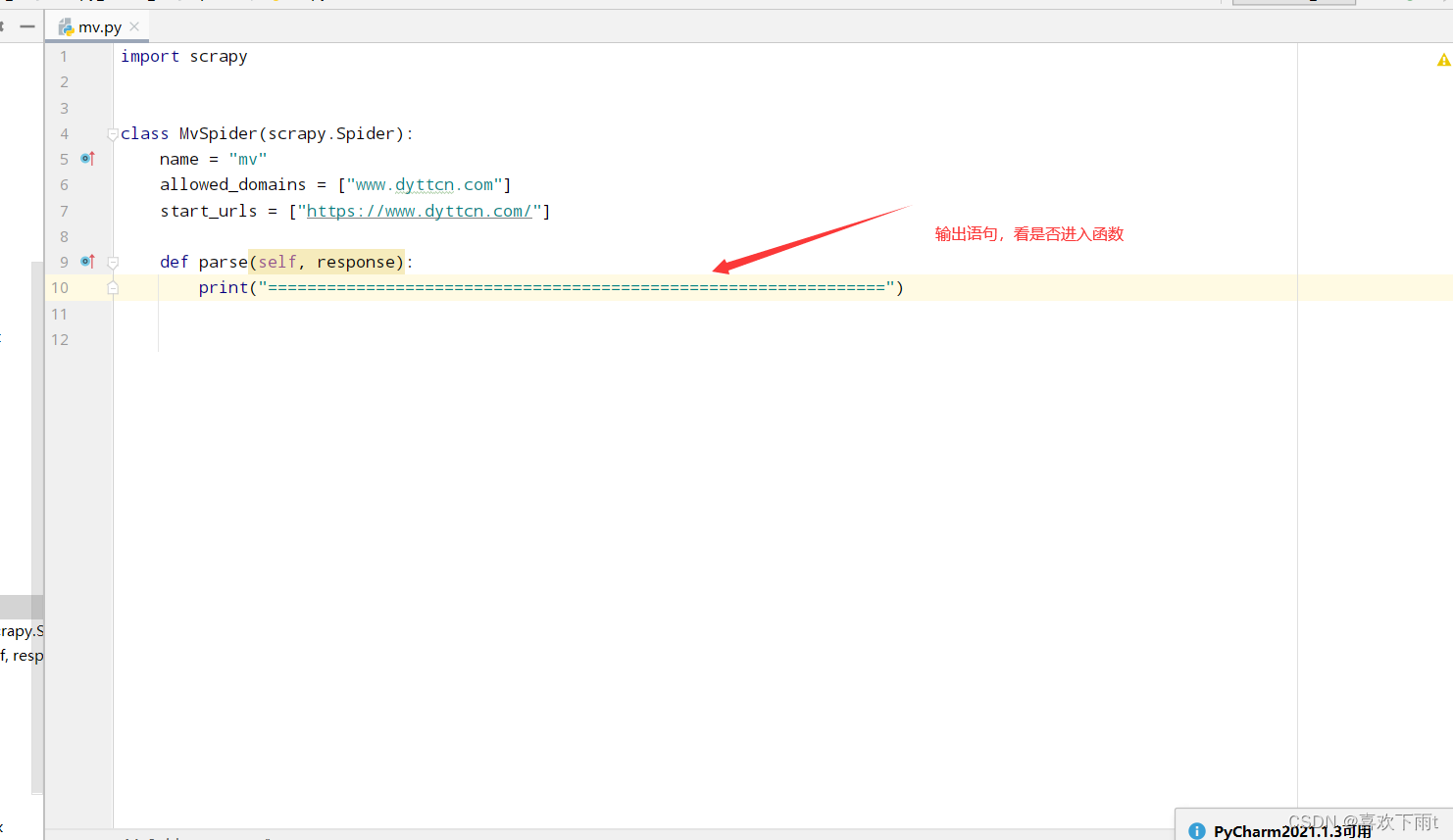The image size is (1453, 840).
Task: Open the yellow warning inspection indicator
Action: point(1443,60)
